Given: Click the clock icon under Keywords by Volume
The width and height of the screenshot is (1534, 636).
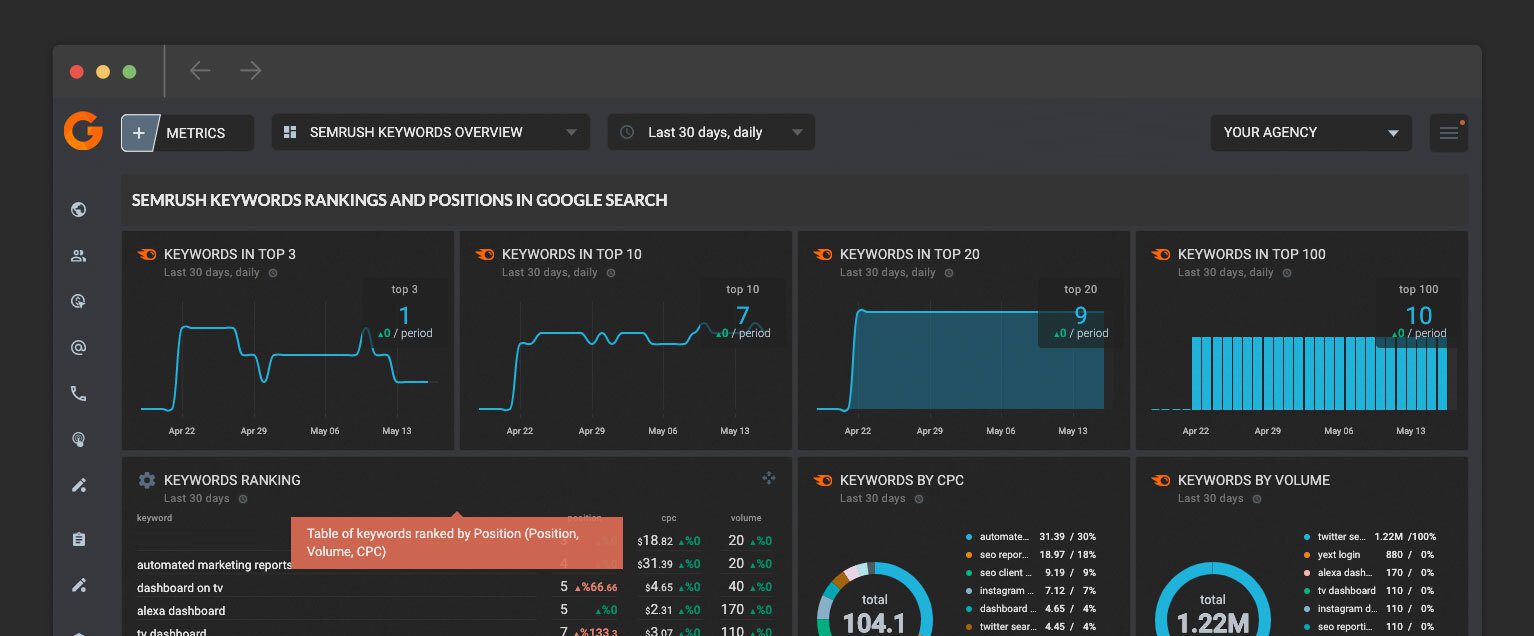Looking at the screenshot, I should point(1257,498).
